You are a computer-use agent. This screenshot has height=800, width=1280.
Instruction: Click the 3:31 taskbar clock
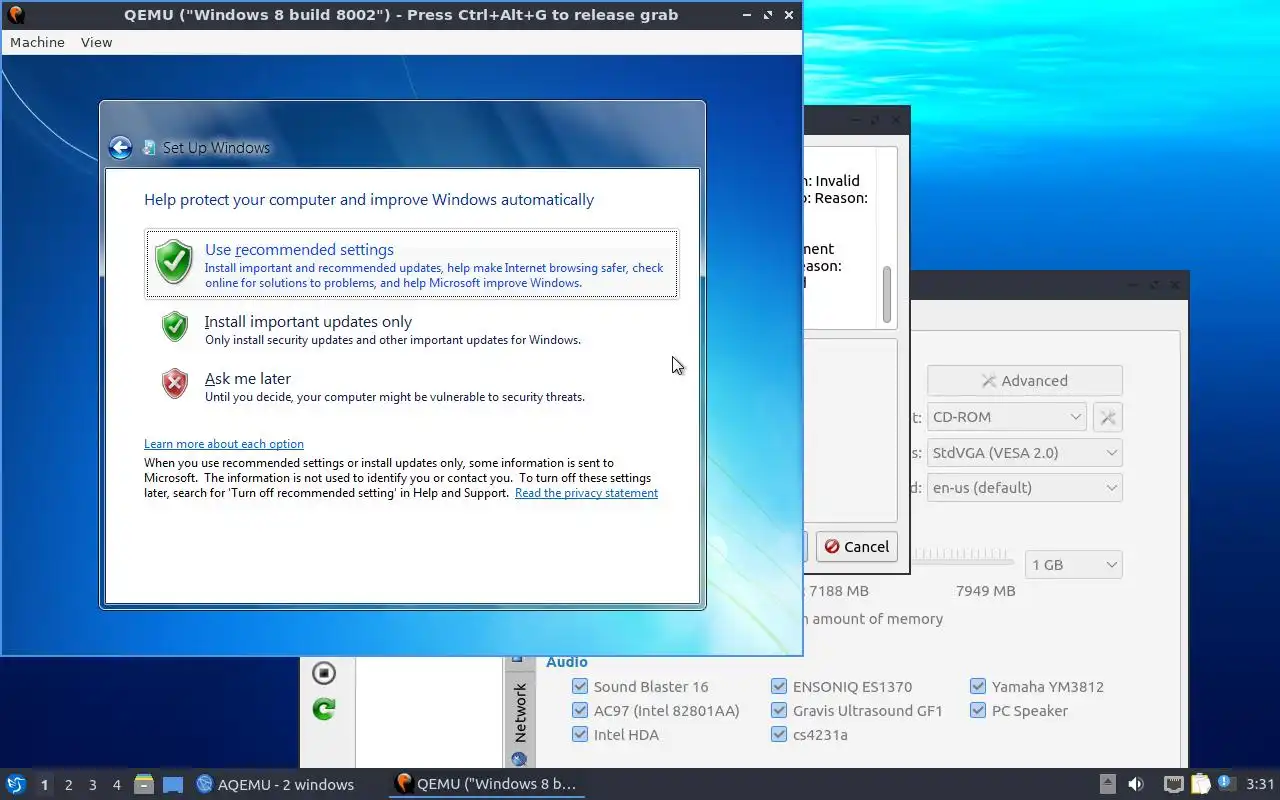click(1260, 784)
